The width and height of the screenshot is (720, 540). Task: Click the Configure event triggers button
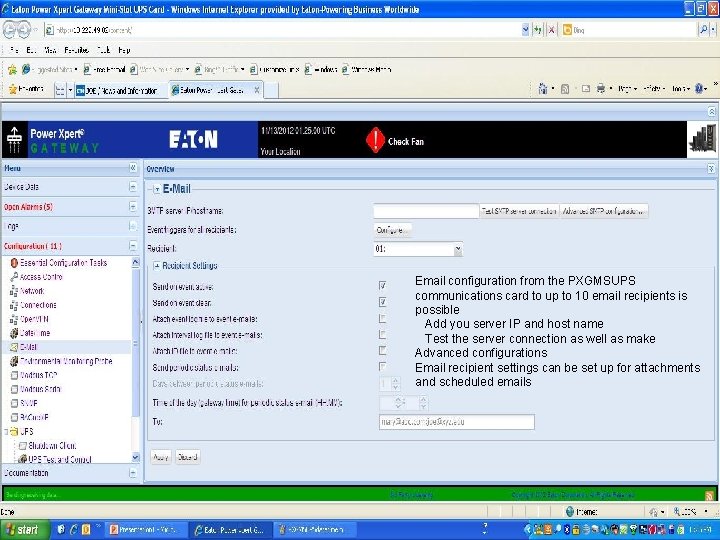(x=393, y=230)
